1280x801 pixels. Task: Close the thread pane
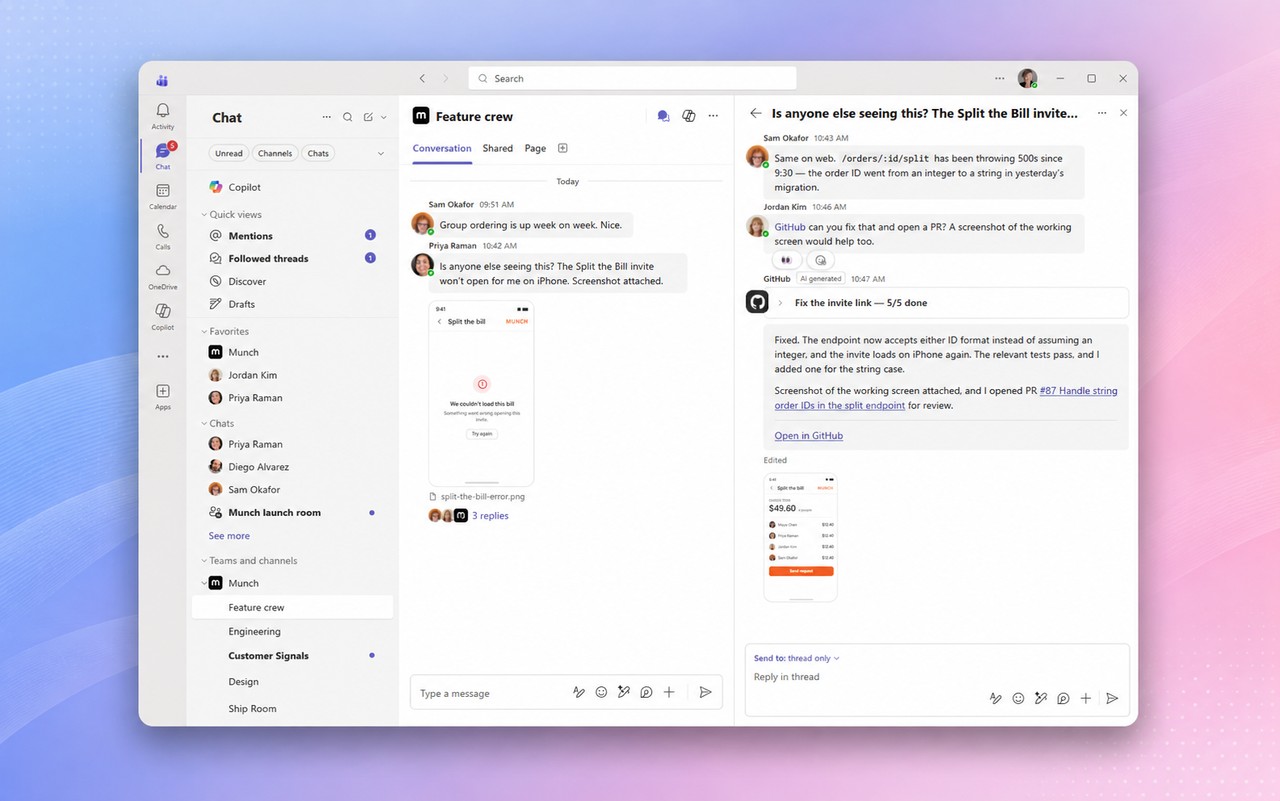[1123, 113]
